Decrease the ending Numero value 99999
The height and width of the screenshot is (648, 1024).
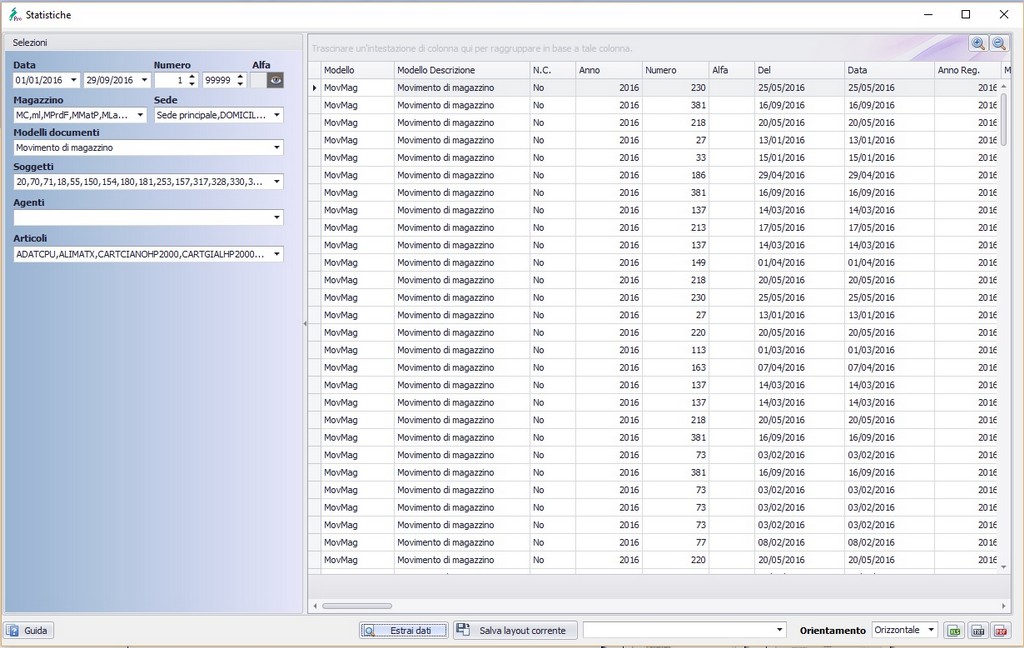coord(240,84)
